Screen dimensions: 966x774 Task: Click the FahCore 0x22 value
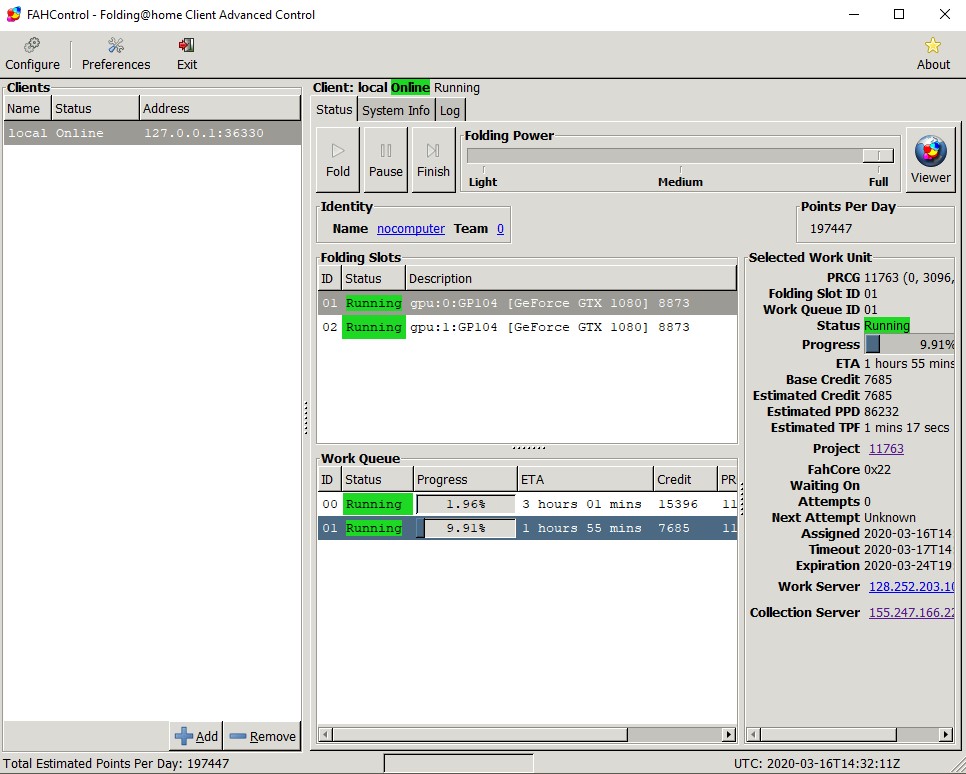[877, 470]
